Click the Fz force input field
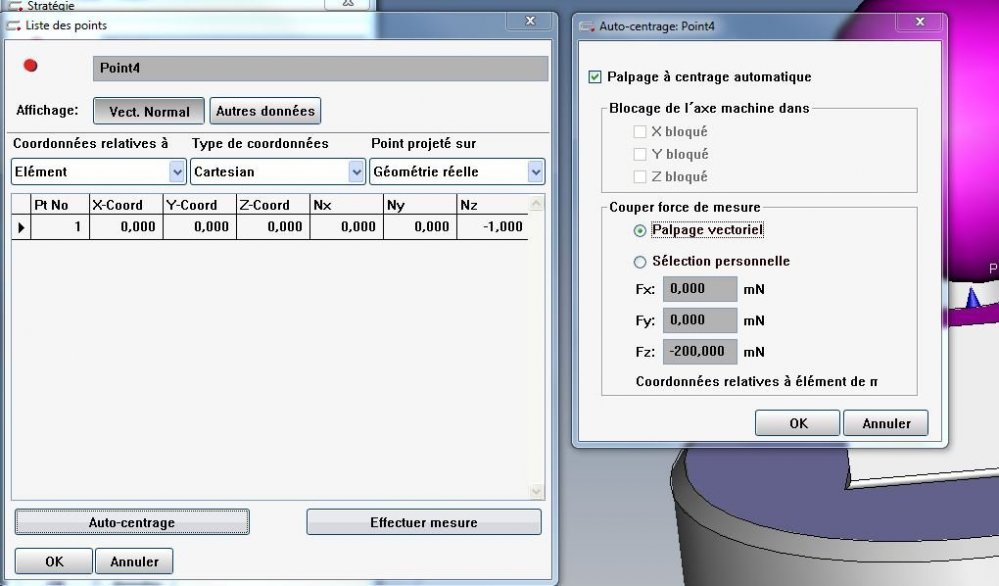This screenshot has height=586, width=999. tap(700, 352)
